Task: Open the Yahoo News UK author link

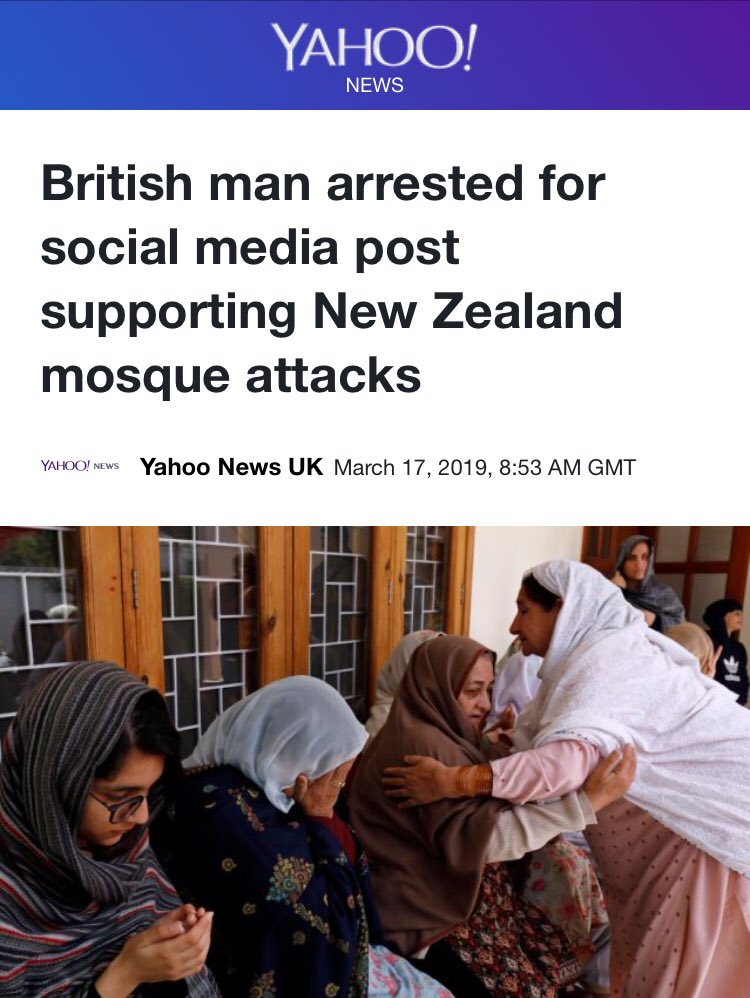Action: (232, 467)
